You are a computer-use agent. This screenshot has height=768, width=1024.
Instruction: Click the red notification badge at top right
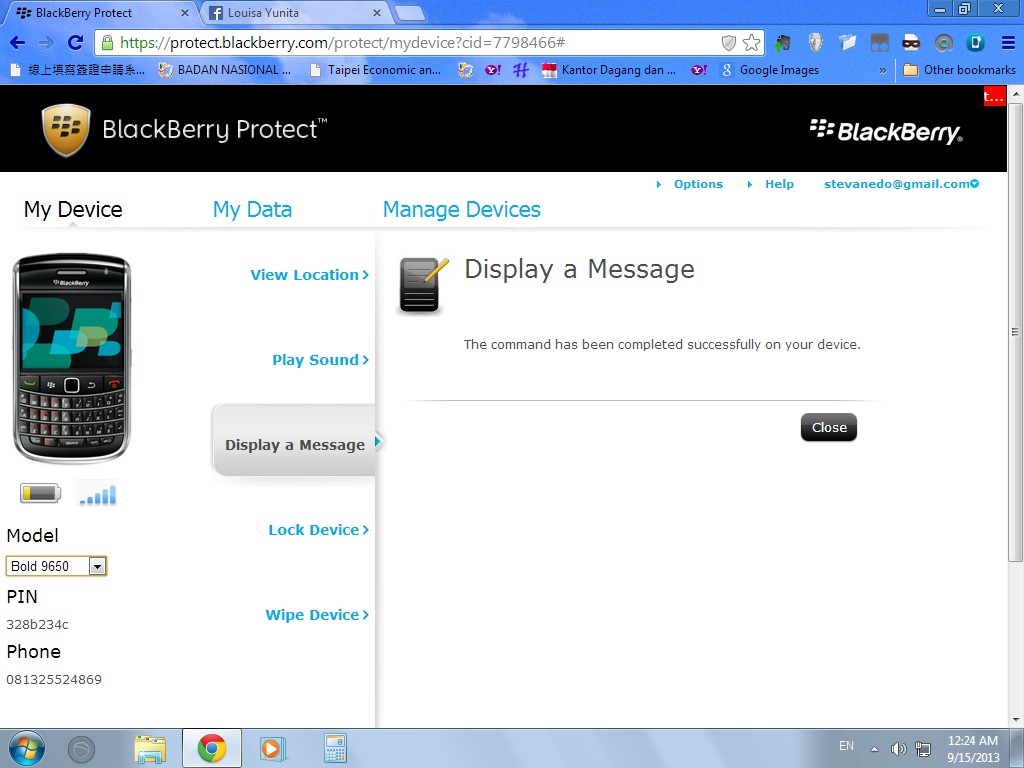pos(995,97)
